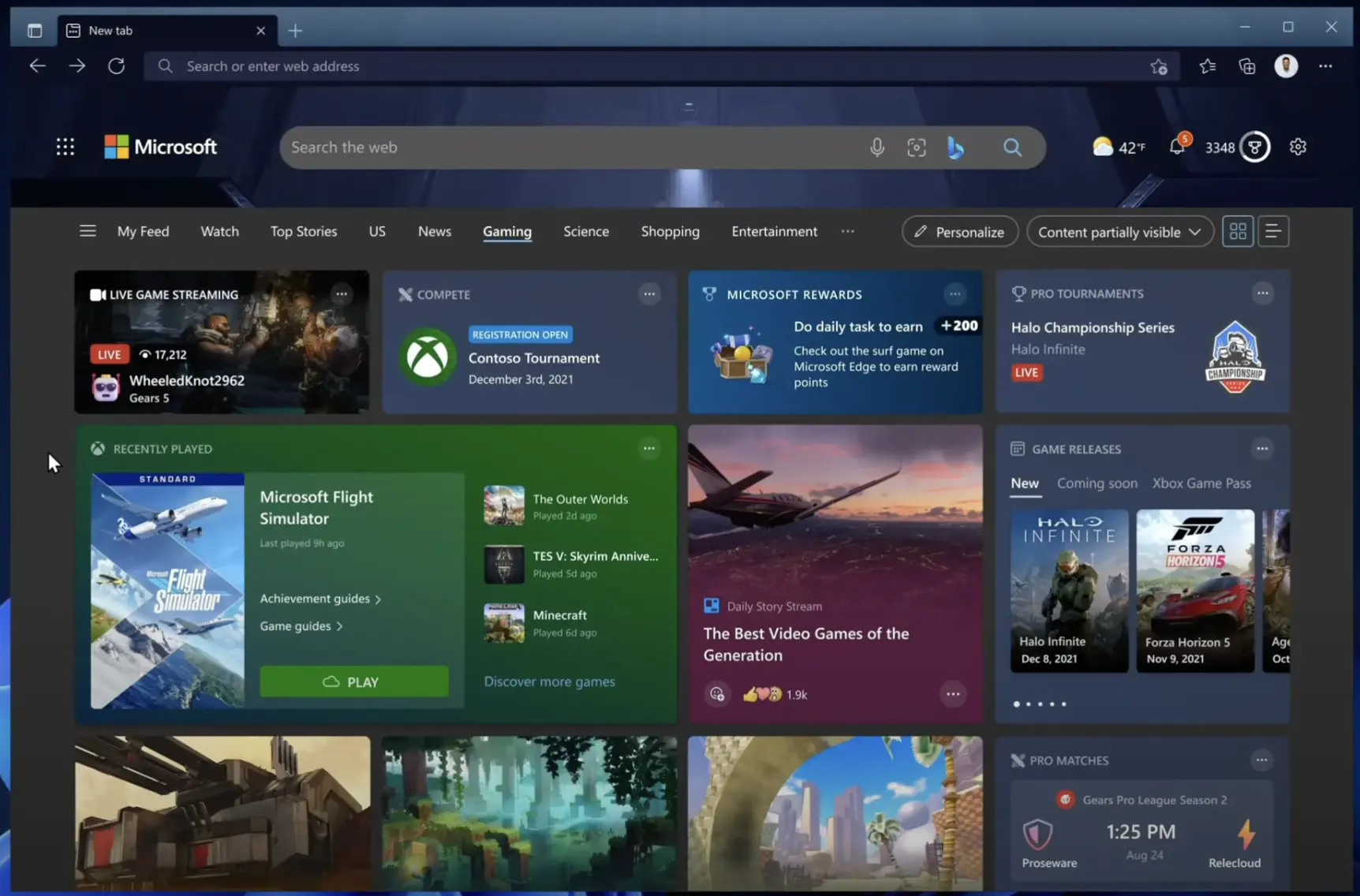This screenshot has width=1360, height=896.
Task: Select the My Feed tab
Action: pos(143,231)
